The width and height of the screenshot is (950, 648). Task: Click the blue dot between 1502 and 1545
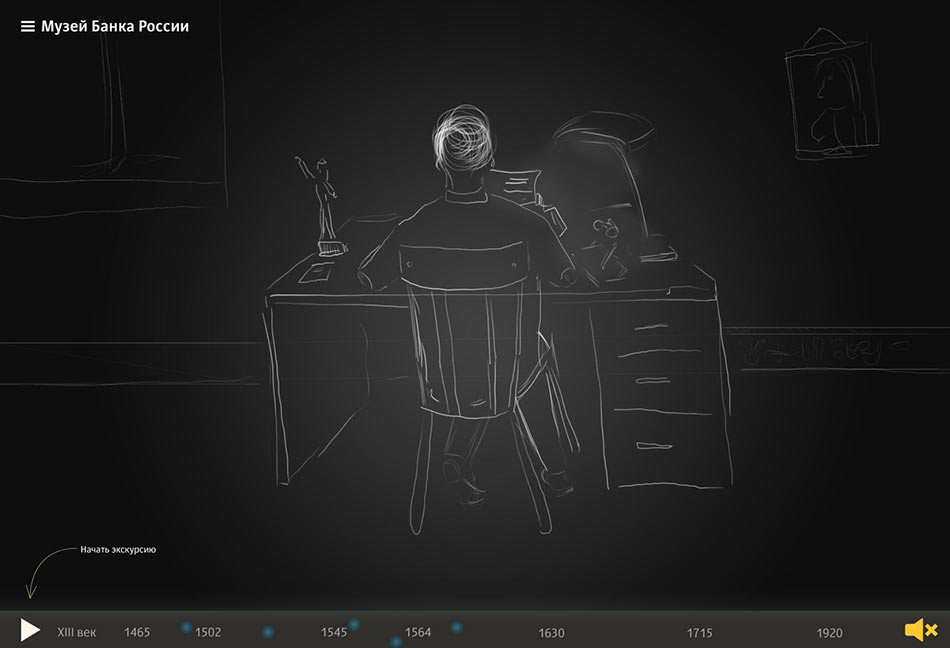tap(268, 632)
